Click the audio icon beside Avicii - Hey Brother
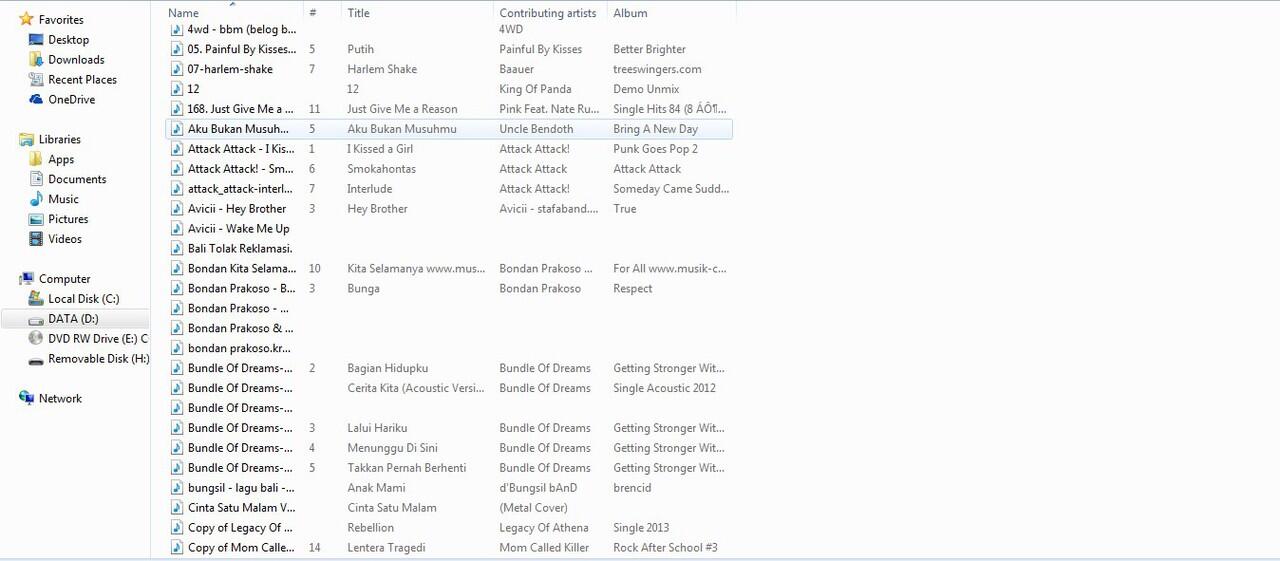 click(x=177, y=209)
